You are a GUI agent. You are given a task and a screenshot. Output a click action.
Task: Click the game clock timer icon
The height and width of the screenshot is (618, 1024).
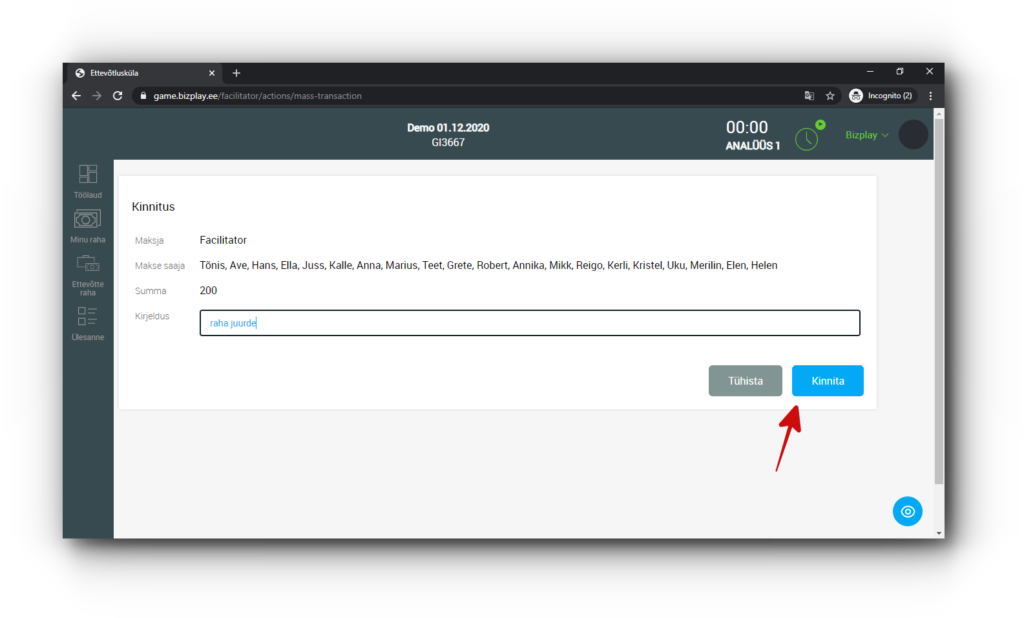pyautogui.click(x=807, y=139)
